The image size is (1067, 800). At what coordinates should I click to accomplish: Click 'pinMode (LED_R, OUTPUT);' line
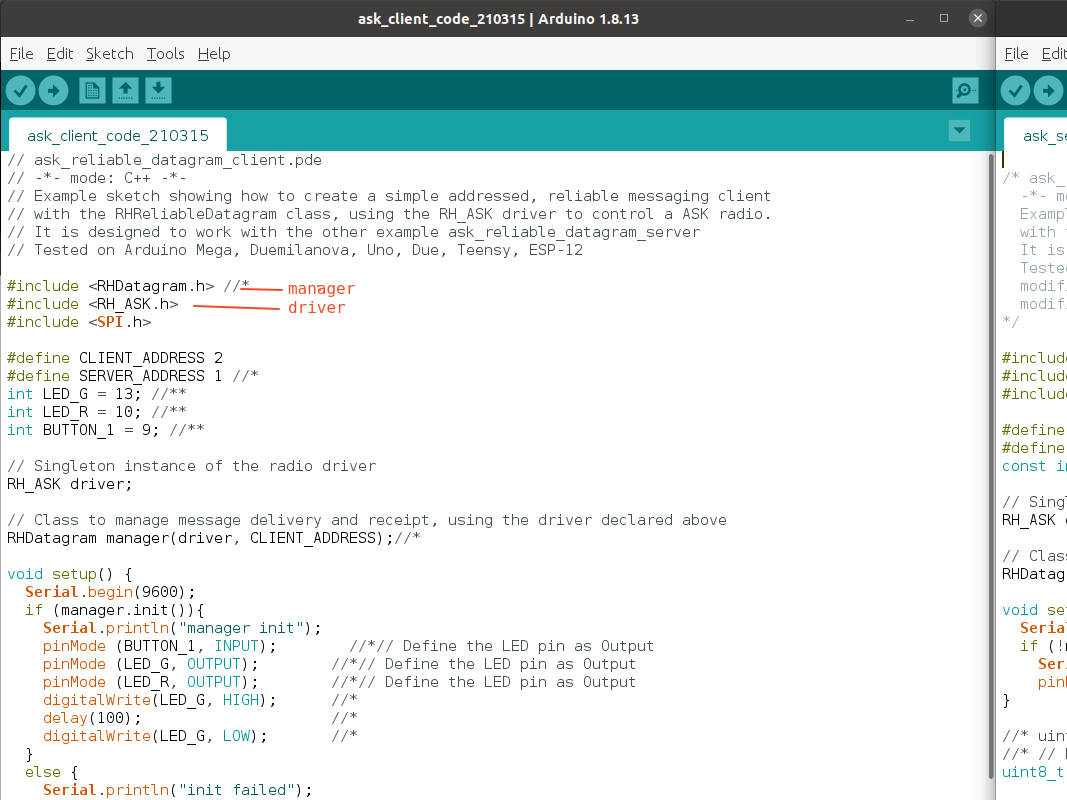point(150,682)
